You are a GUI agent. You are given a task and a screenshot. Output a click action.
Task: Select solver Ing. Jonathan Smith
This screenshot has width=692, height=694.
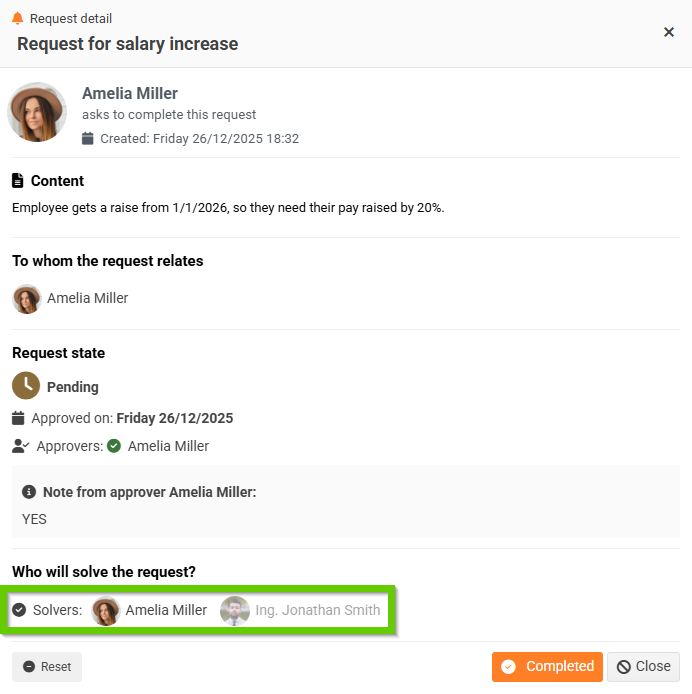coord(301,610)
